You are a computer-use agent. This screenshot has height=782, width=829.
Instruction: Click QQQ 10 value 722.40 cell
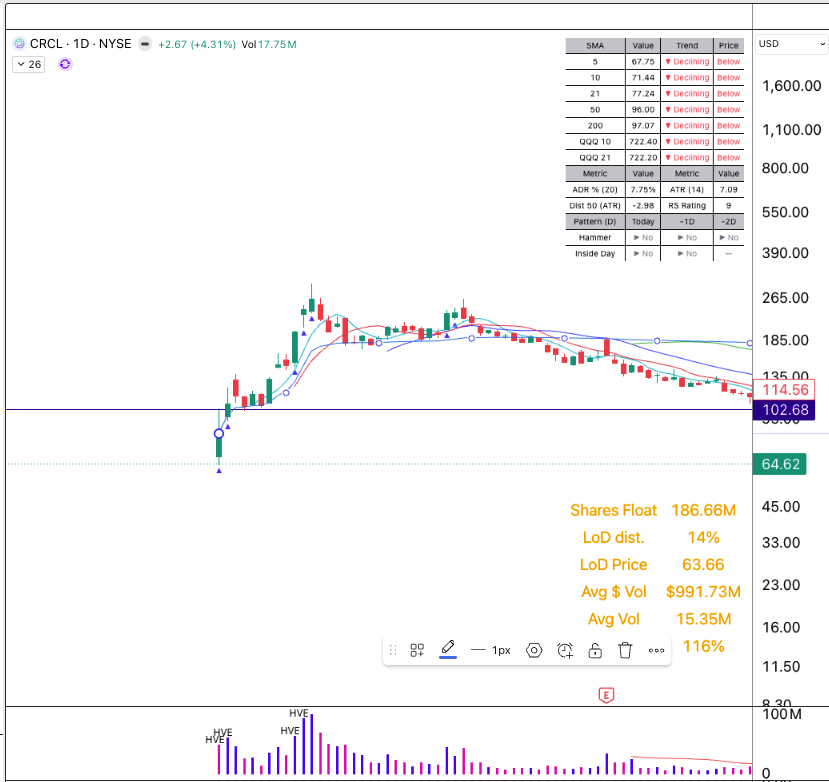pyautogui.click(x=643, y=142)
